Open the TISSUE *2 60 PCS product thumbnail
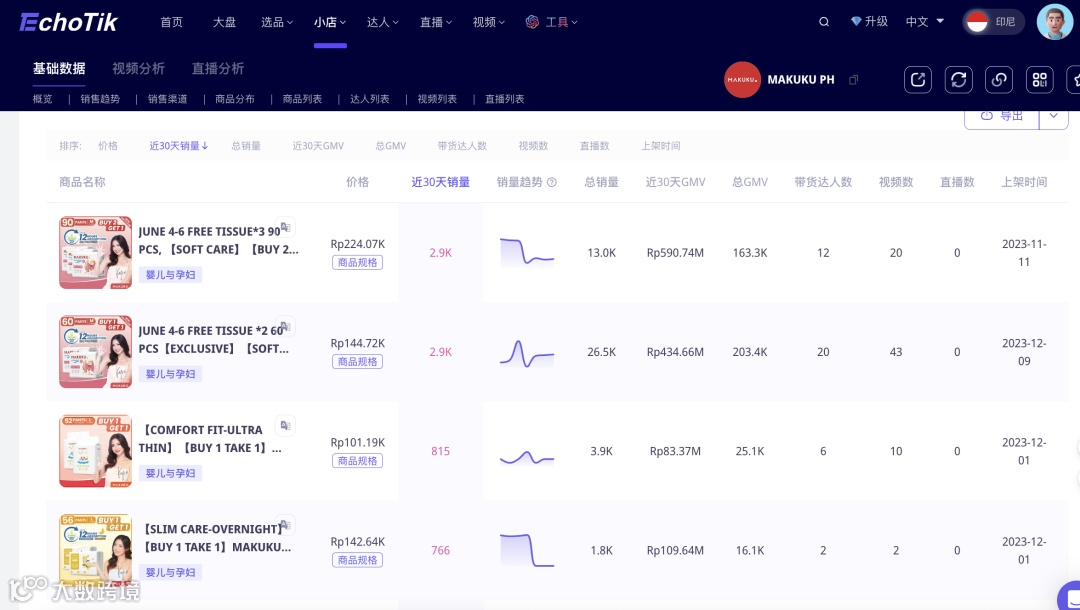This screenshot has width=1080, height=610. [96, 352]
